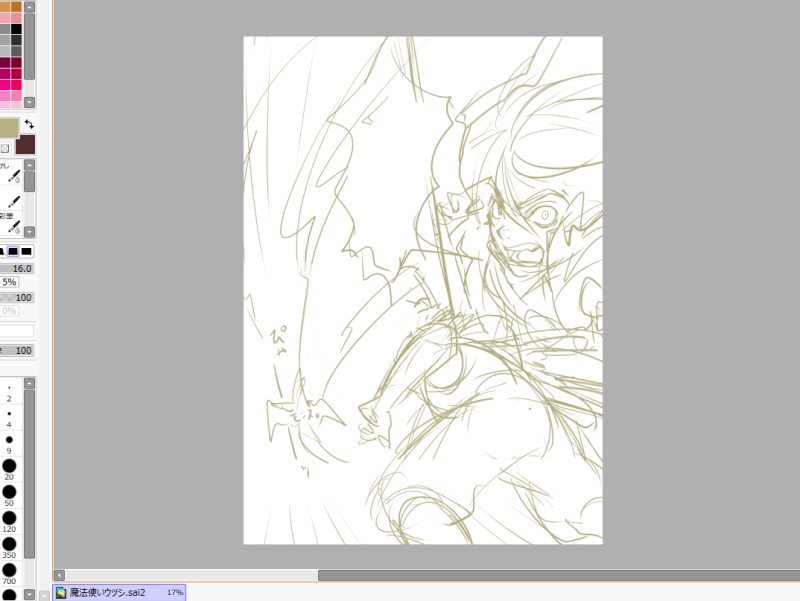The height and width of the screenshot is (601, 800).
Task: Click the 5% minimum size field
Action: pos(9,282)
